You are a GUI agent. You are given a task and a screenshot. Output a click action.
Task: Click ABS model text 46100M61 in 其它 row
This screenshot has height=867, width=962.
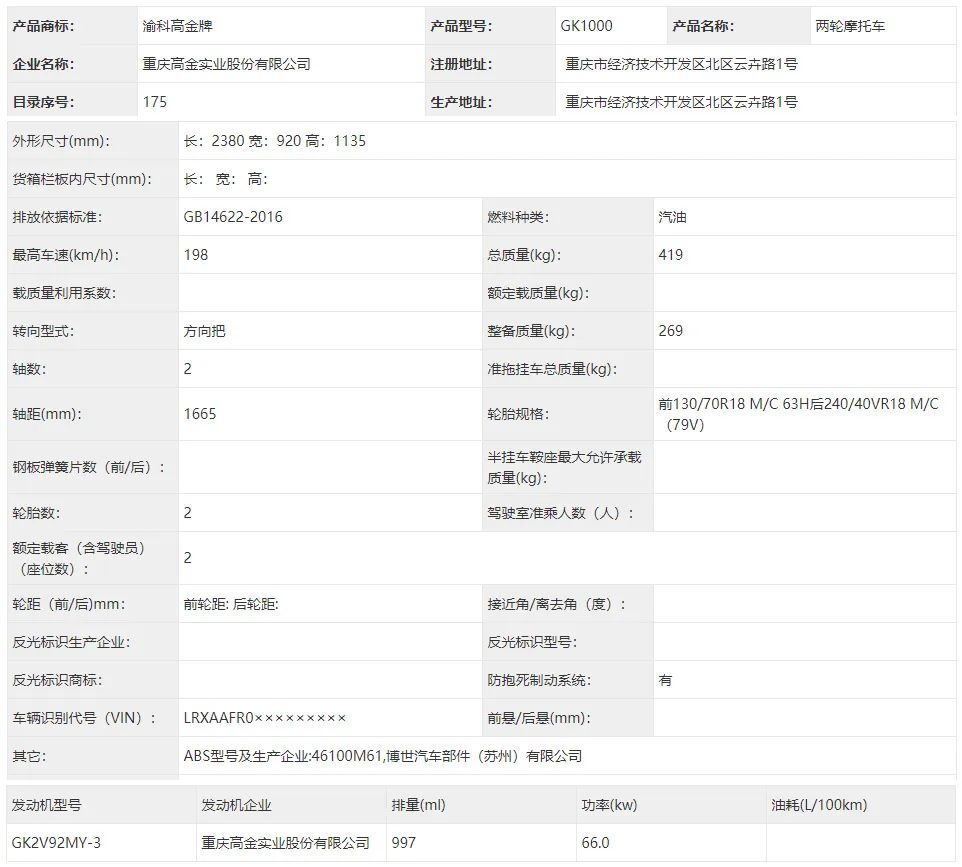point(347,757)
